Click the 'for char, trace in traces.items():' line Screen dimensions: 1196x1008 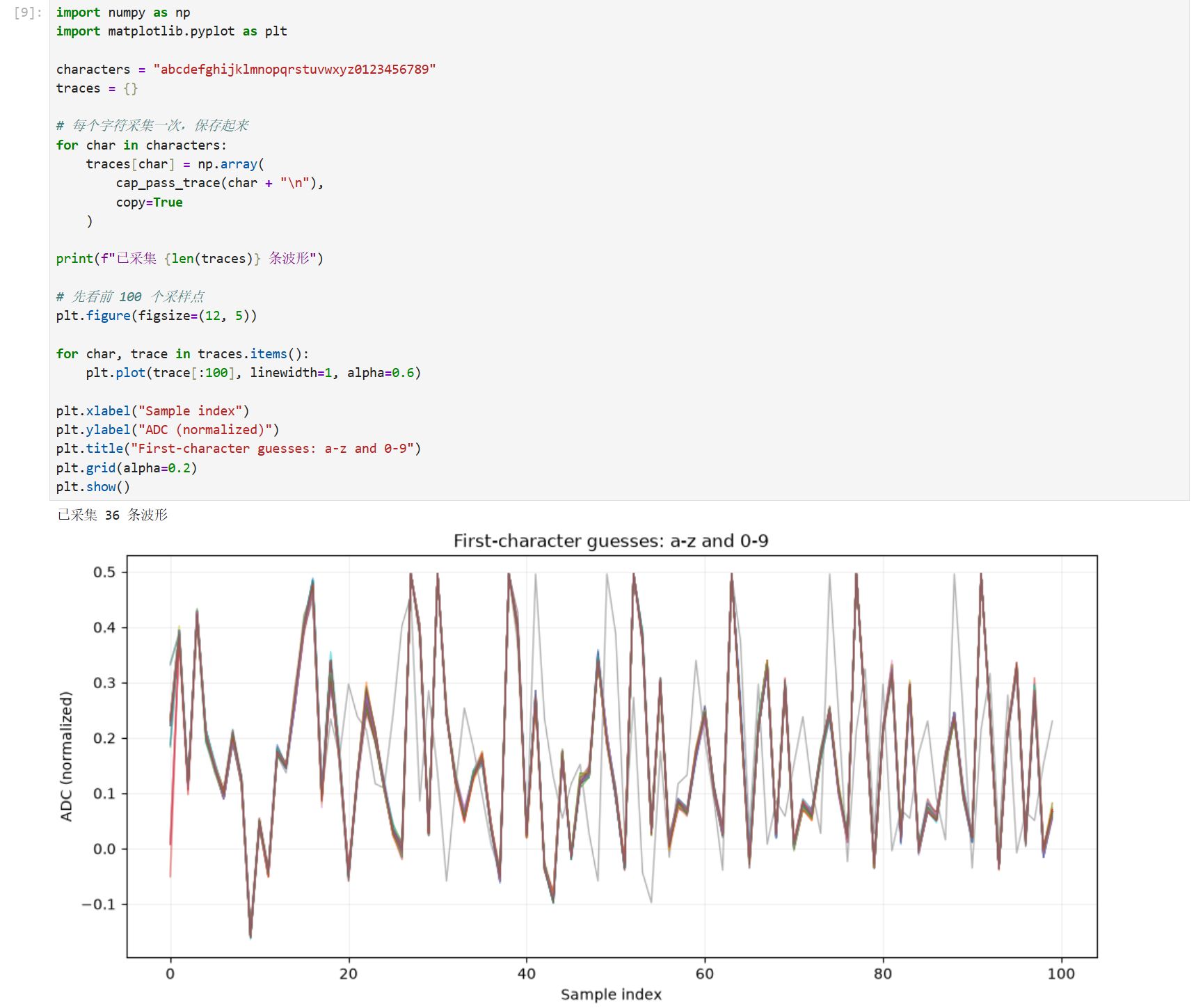coord(182,354)
